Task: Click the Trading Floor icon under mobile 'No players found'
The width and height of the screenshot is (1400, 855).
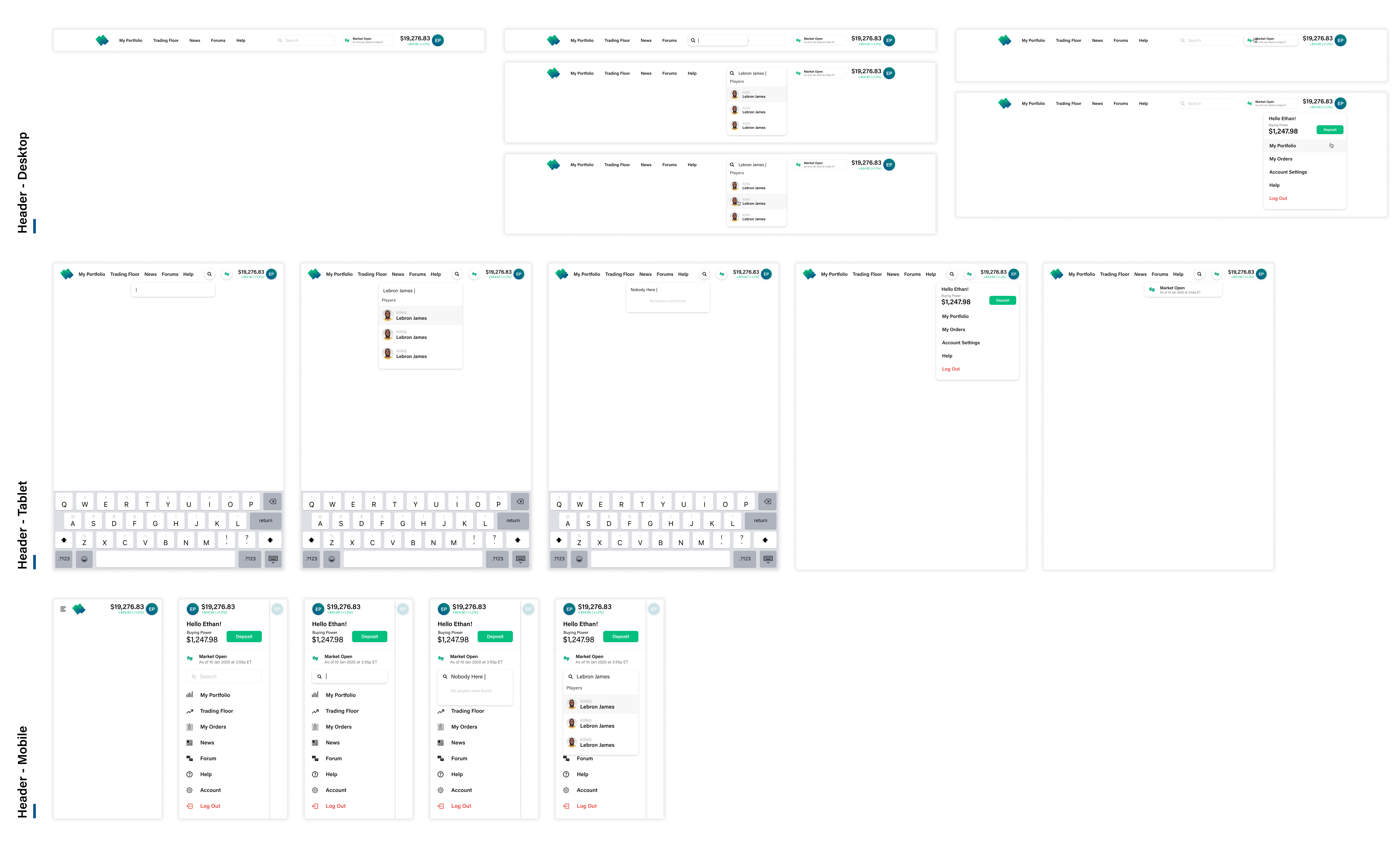Action: 441,711
